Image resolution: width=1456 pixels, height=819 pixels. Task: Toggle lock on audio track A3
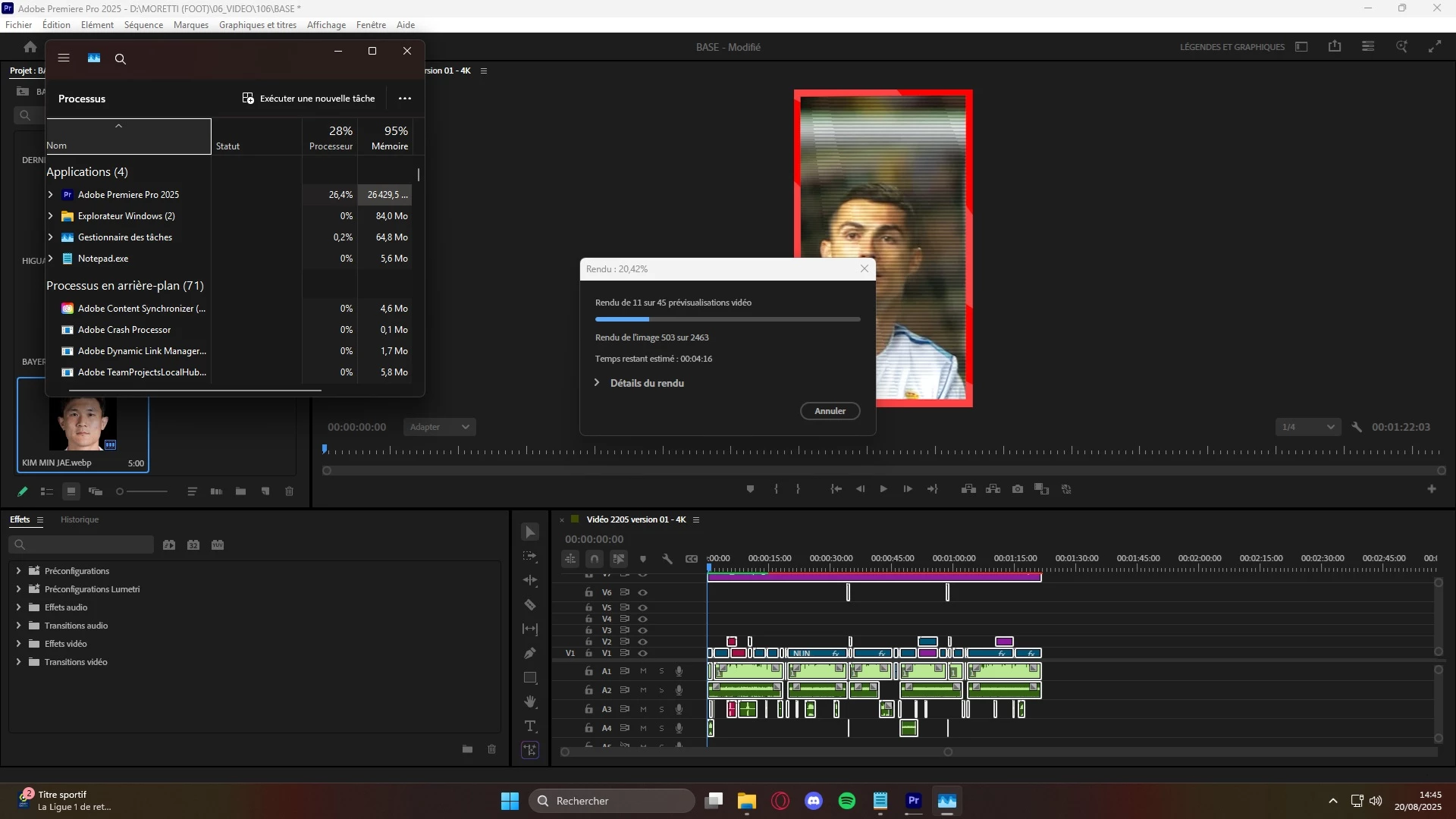[x=588, y=709]
